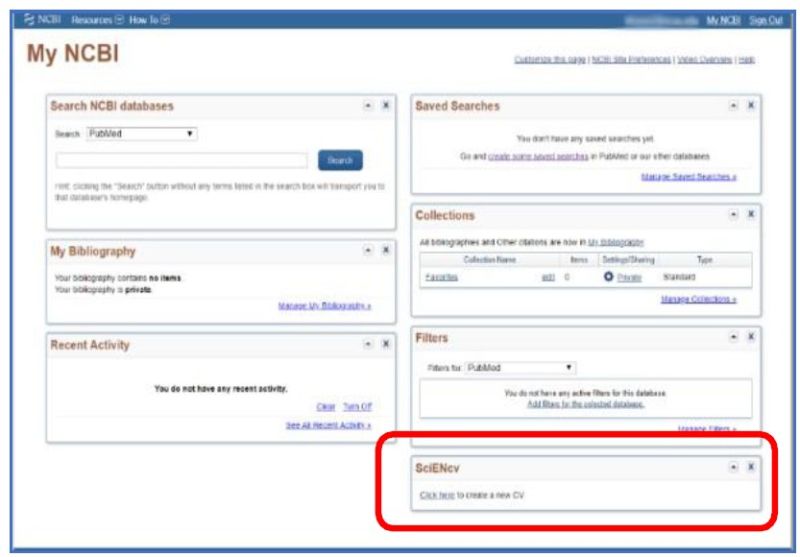Open Manage Collections link
800x557 pixels.
tap(698, 299)
